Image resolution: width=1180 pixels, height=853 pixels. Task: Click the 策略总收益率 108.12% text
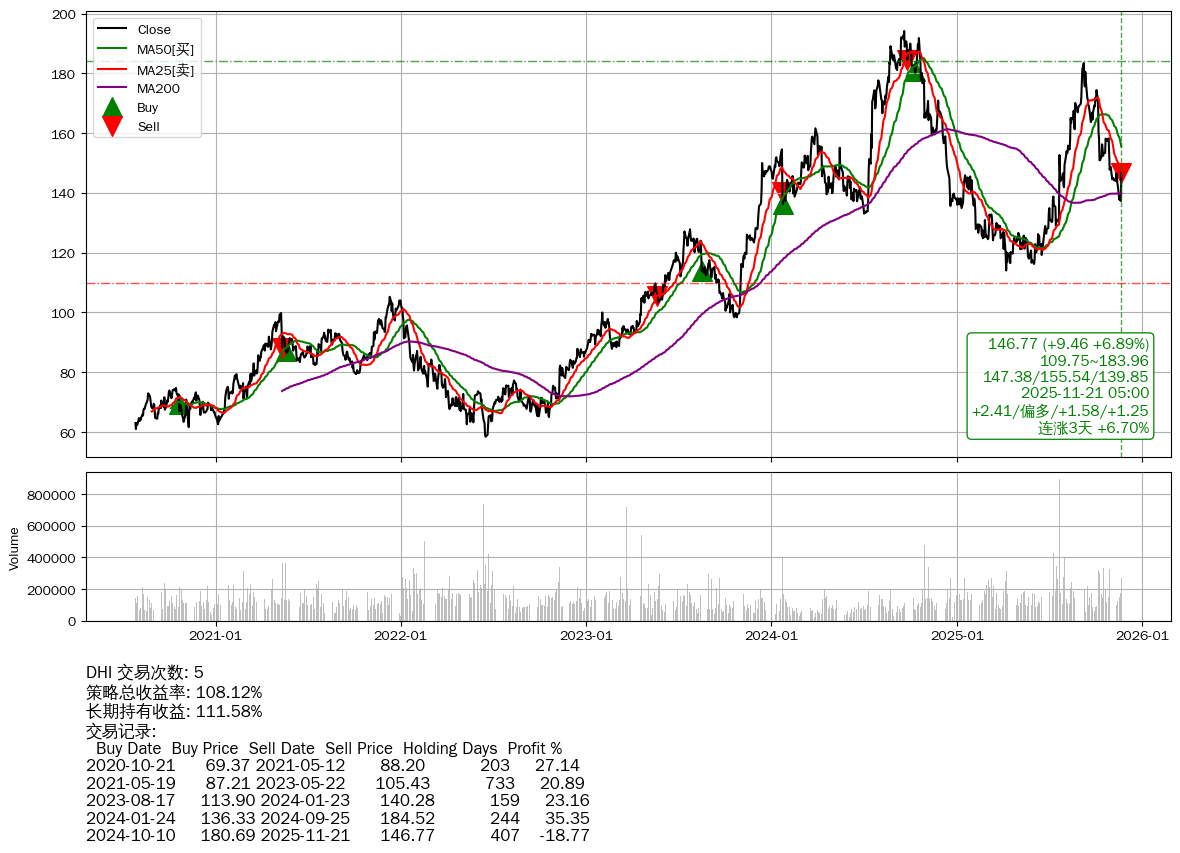point(174,692)
